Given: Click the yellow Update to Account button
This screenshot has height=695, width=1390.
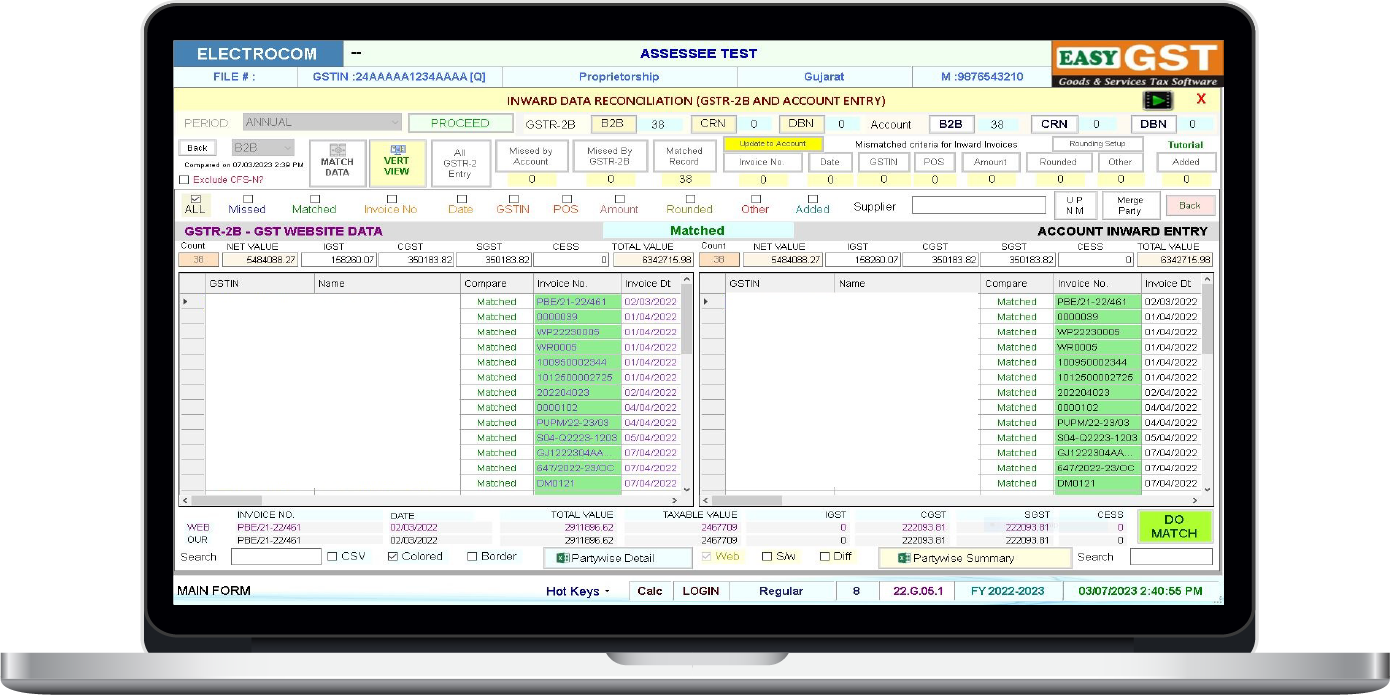Looking at the screenshot, I should 772,144.
